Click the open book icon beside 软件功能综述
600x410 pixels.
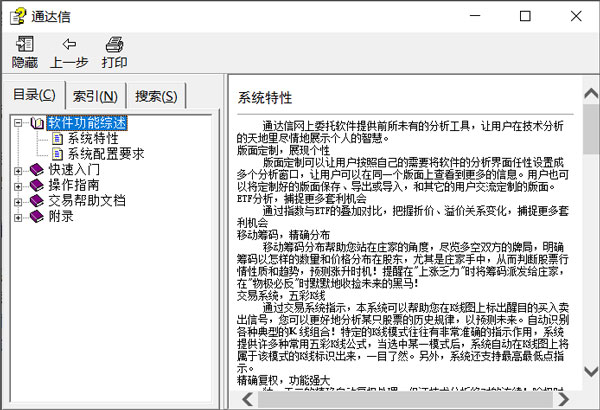(x=38, y=123)
